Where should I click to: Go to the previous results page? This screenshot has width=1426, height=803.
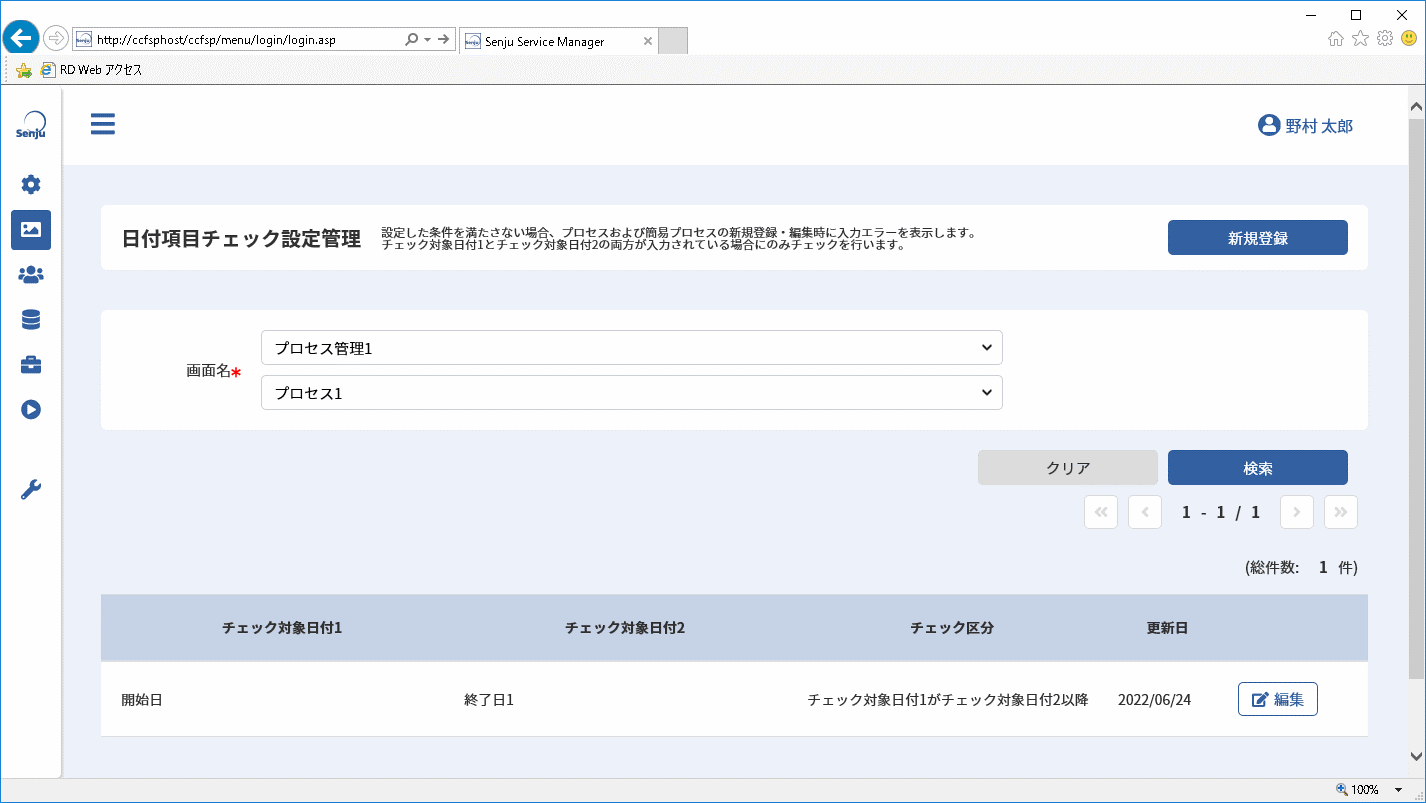point(1145,512)
